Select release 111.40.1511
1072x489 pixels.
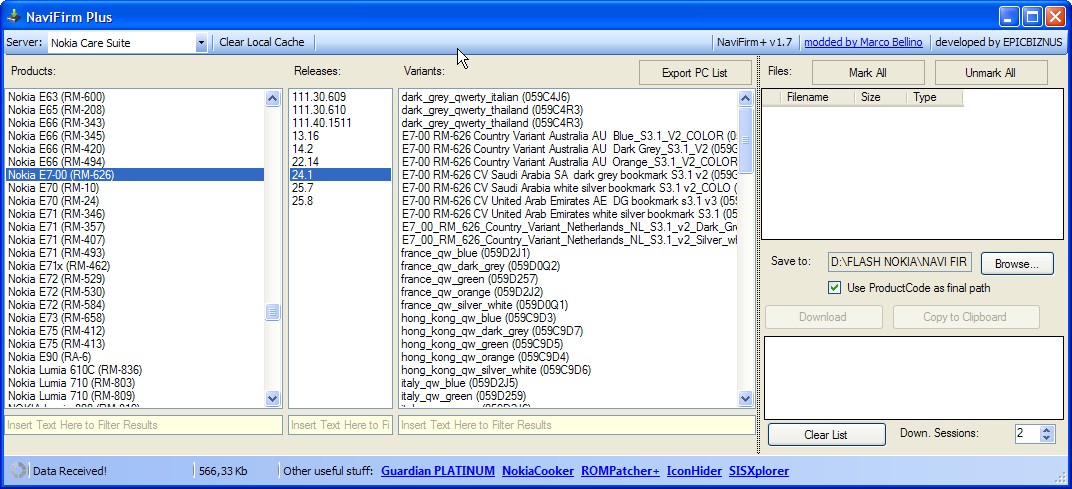[340, 123]
